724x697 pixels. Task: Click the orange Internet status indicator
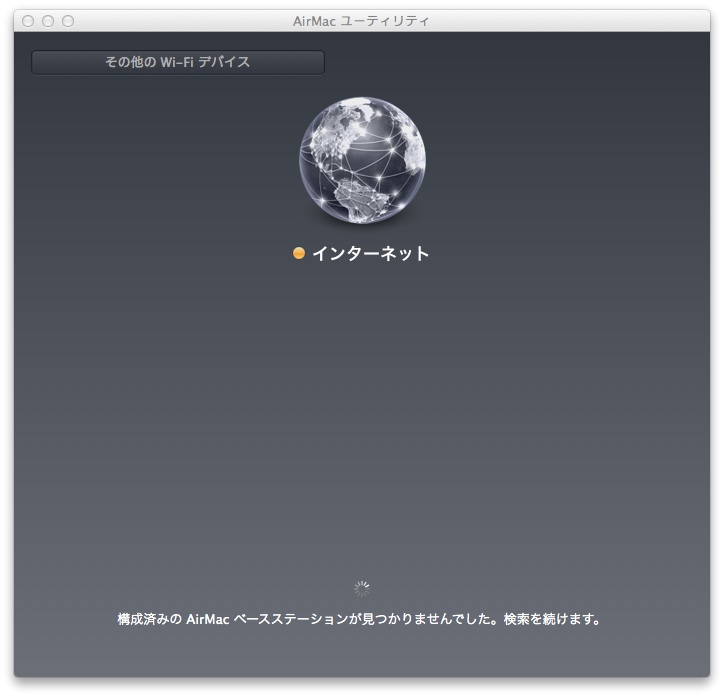[x=299, y=253]
